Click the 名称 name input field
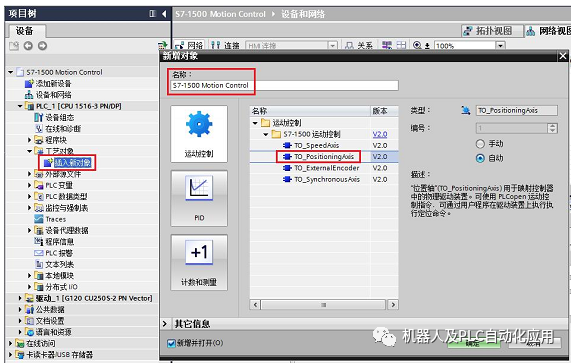 click(284, 86)
